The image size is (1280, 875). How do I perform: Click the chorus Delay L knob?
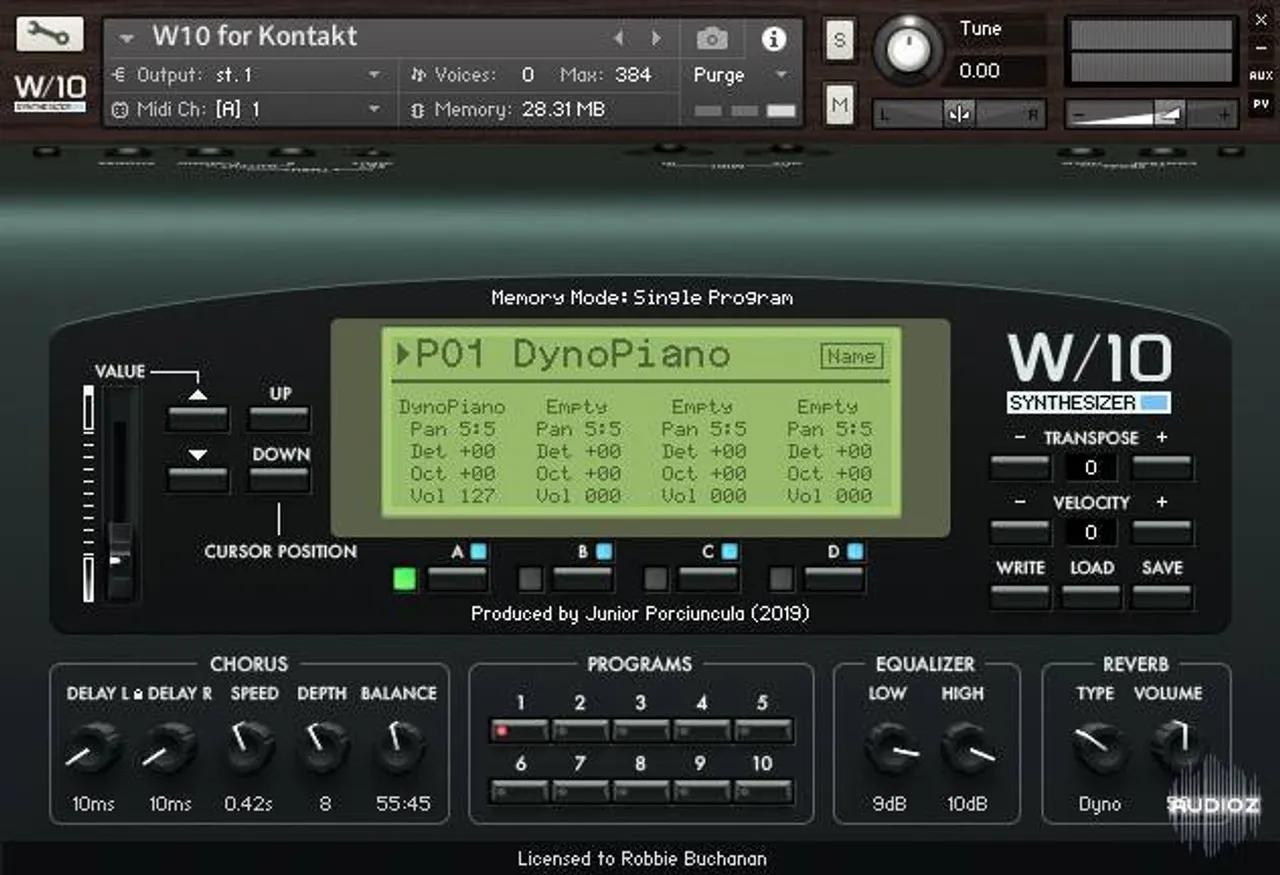pos(93,746)
